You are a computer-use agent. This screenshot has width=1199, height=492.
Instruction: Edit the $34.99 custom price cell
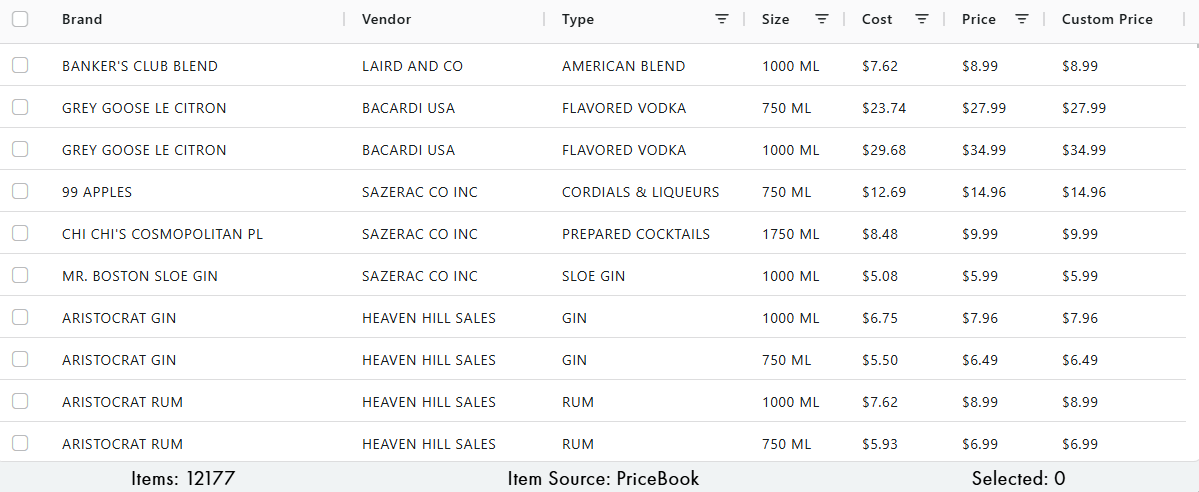click(1084, 150)
